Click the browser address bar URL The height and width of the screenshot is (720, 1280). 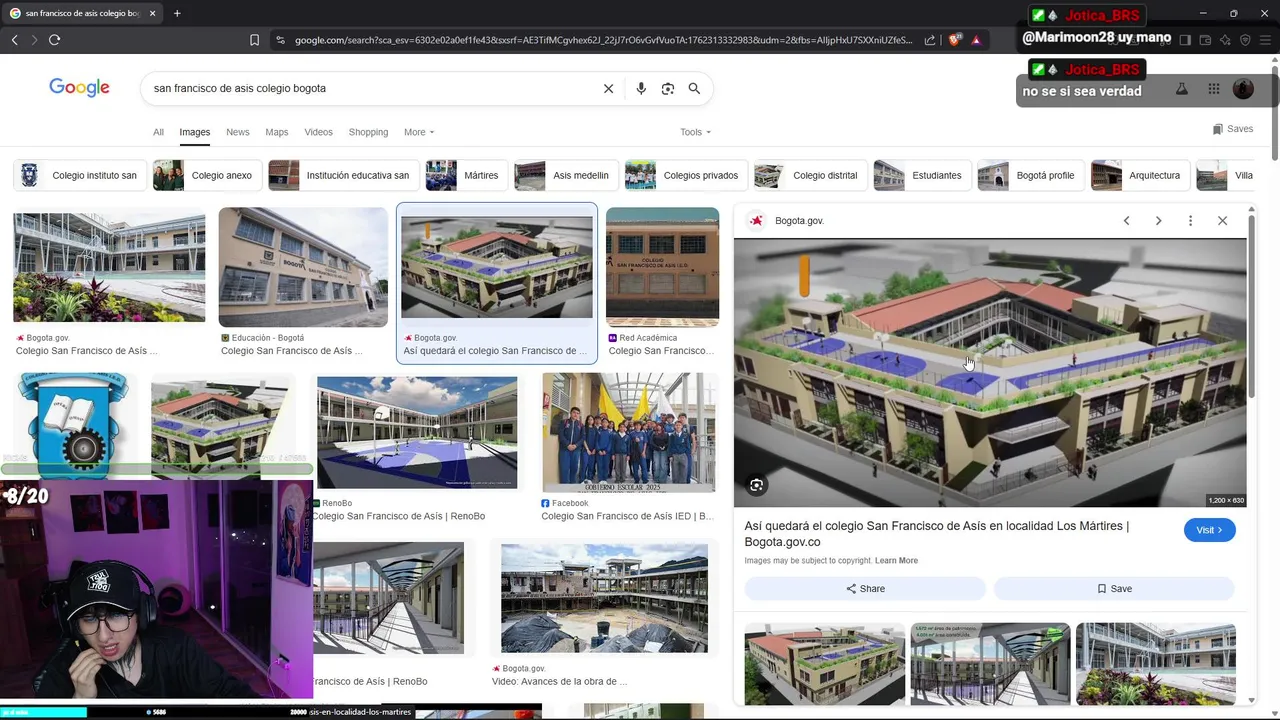pos(603,40)
